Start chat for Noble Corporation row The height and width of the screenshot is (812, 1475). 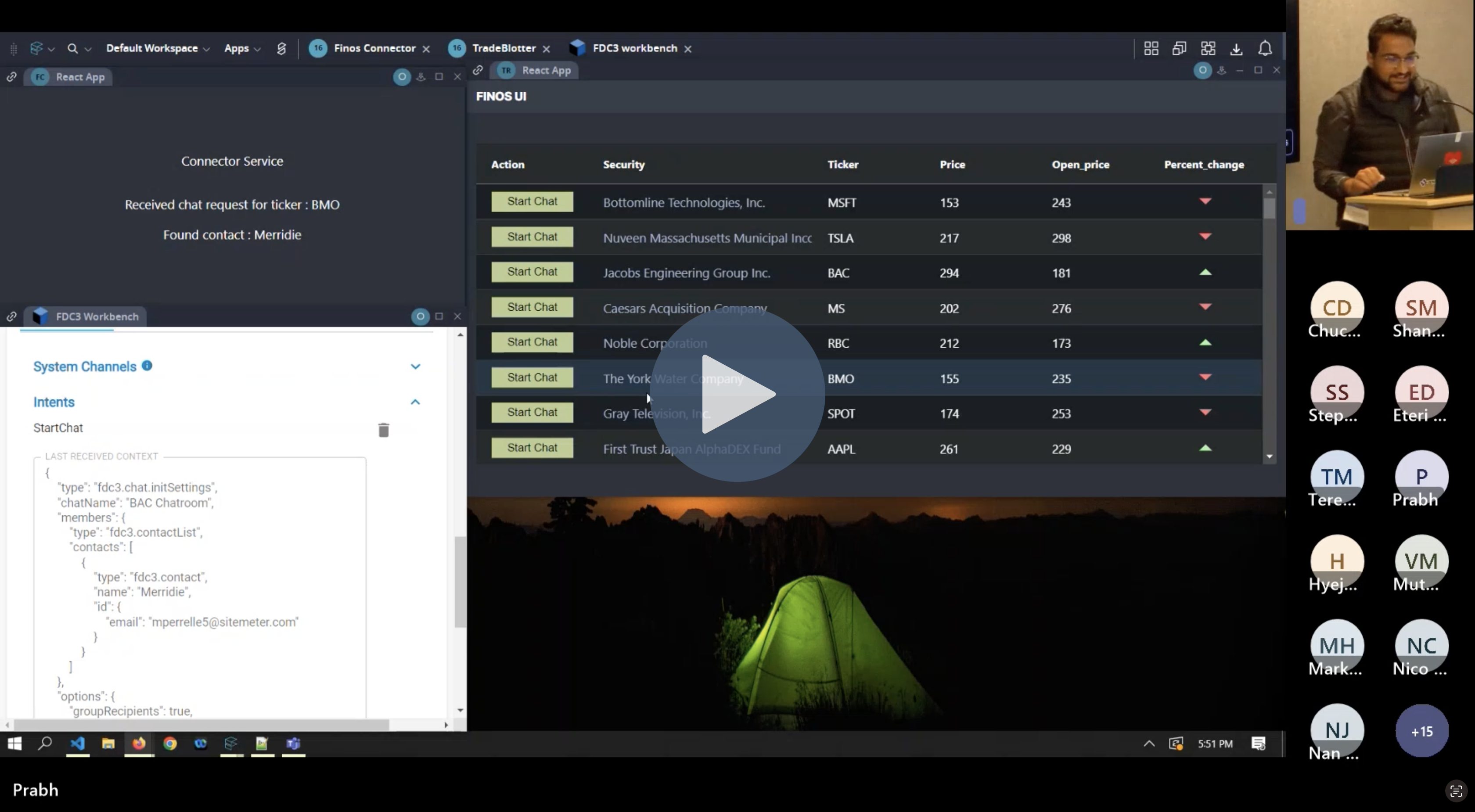(x=532, y=342)
